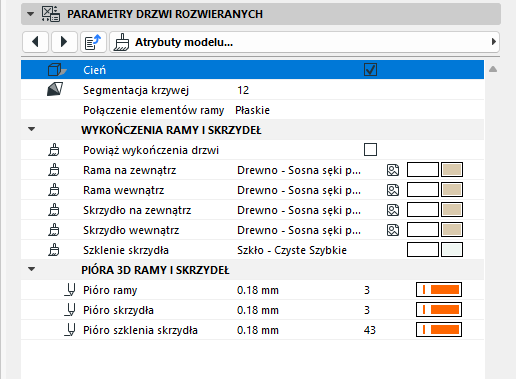This screenshot has width=516, height=379.
Task: Open orange pen color for Pióro szklenia skrzydła
Action: [x=439, y=330]
